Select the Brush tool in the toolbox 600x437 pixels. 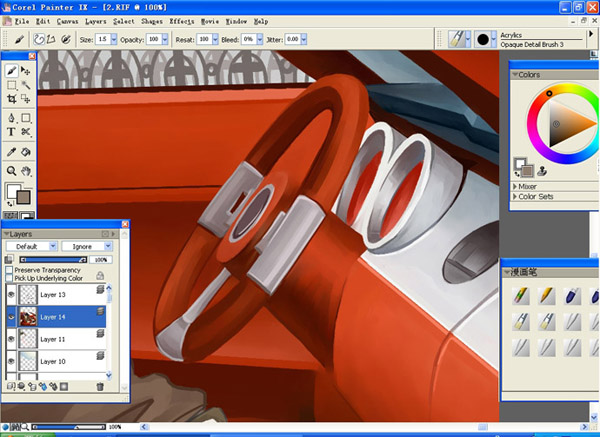pos(11,71)
